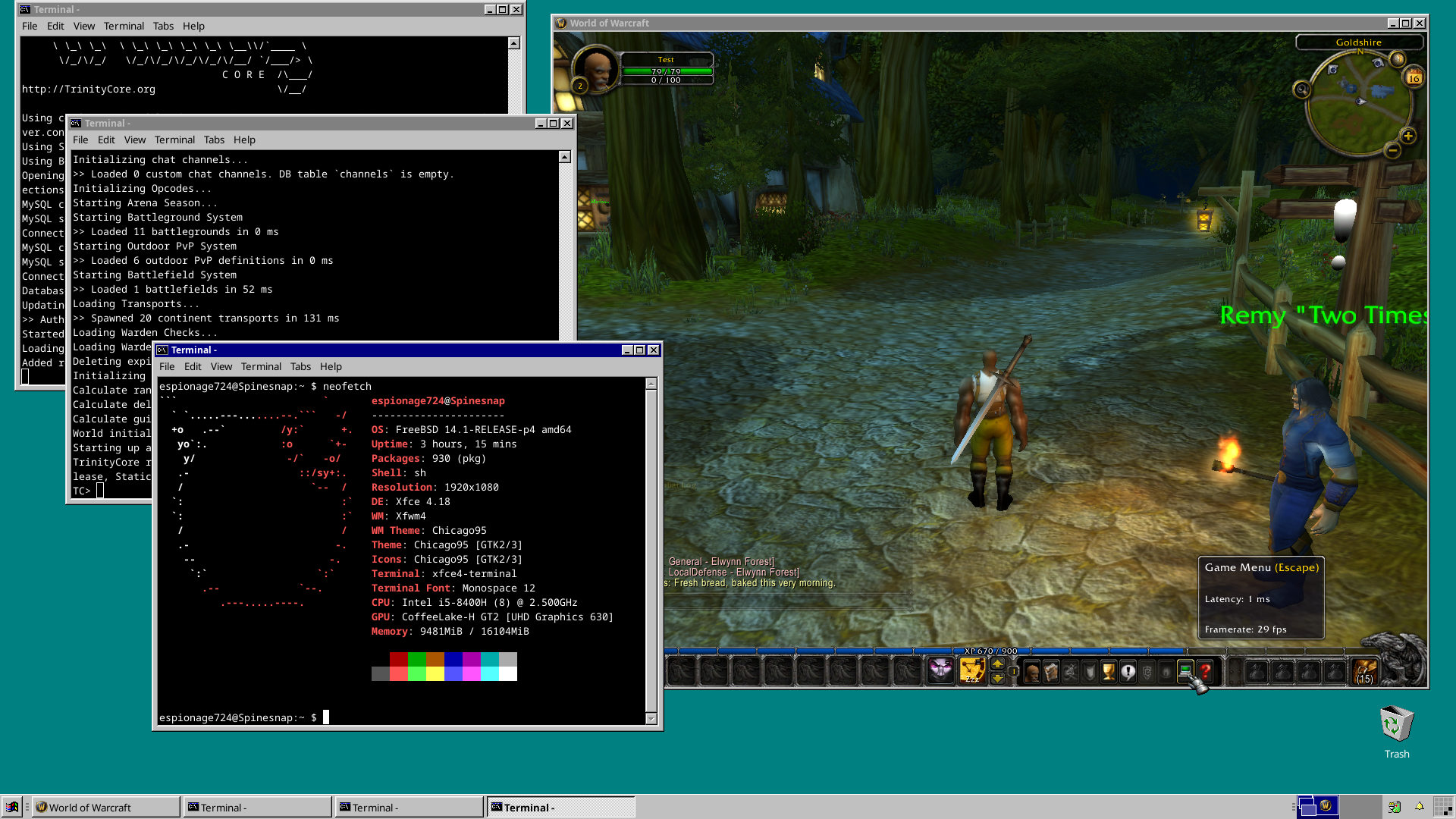
Task: Open the backpack bag showing 15 slots
Action: click(x=1365, y=671)
